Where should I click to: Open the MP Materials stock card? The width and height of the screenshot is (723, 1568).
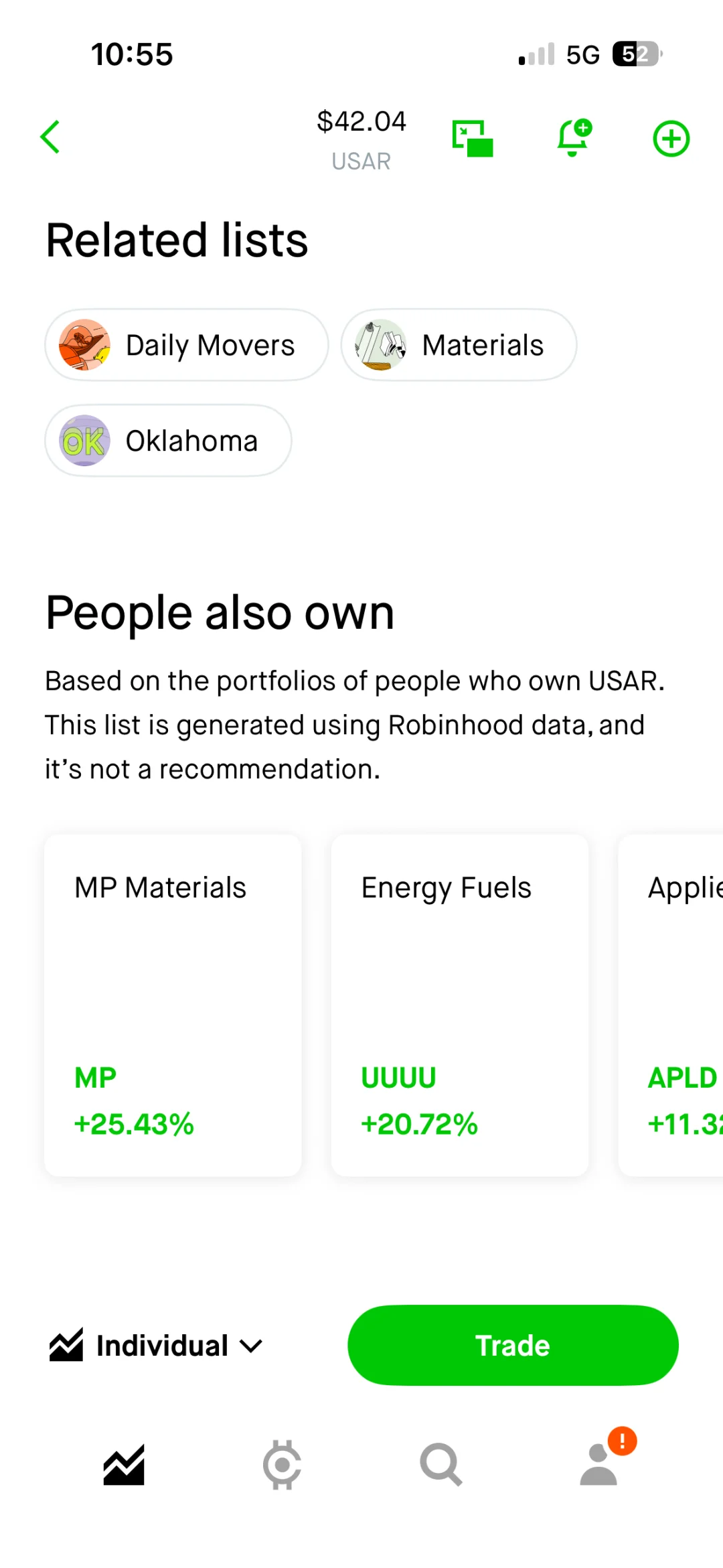pos(173,1005)
